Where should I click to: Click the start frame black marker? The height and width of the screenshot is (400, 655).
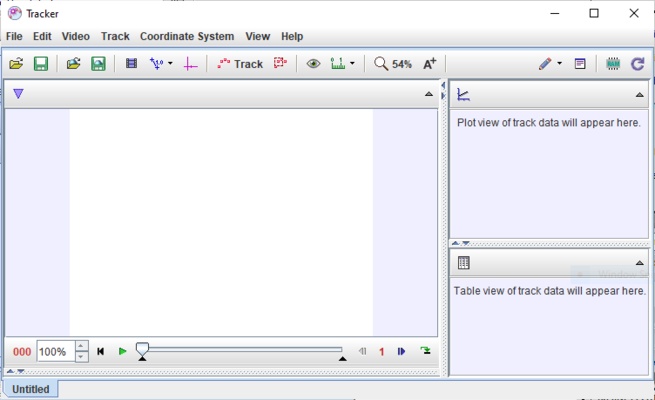(x=142, y=358)
